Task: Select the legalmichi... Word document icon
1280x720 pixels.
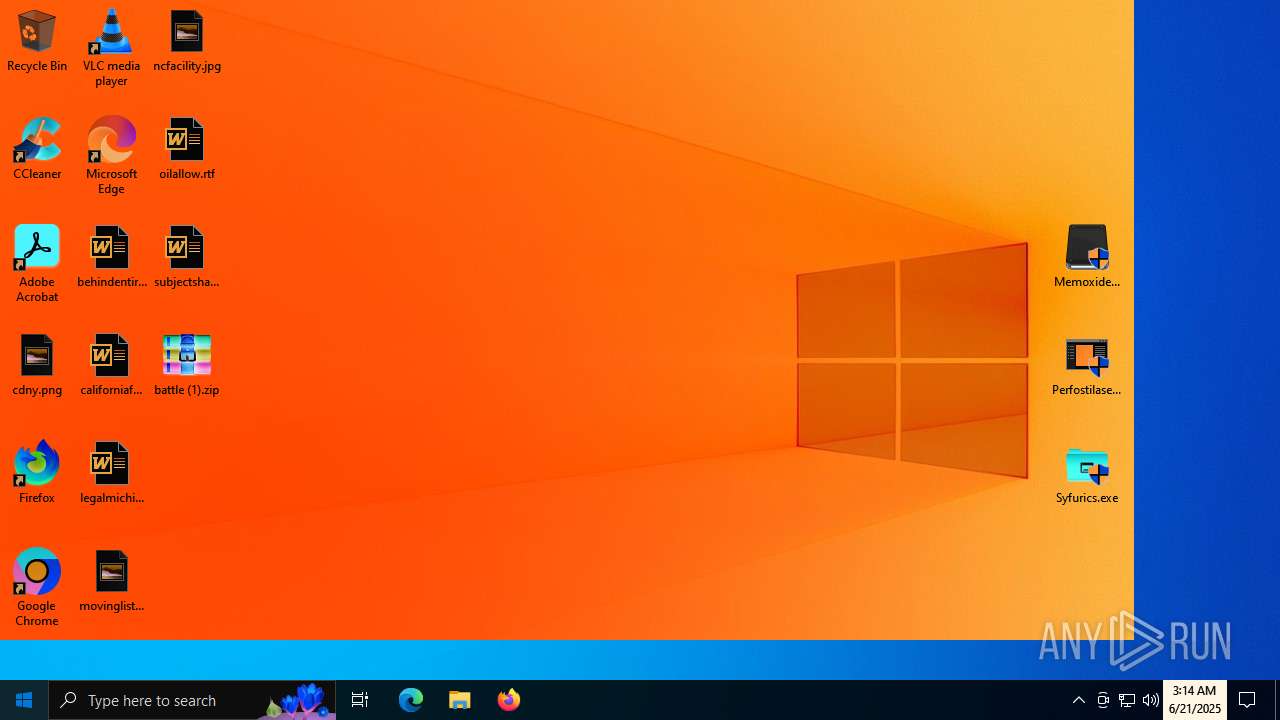Action: coord(111,474)
